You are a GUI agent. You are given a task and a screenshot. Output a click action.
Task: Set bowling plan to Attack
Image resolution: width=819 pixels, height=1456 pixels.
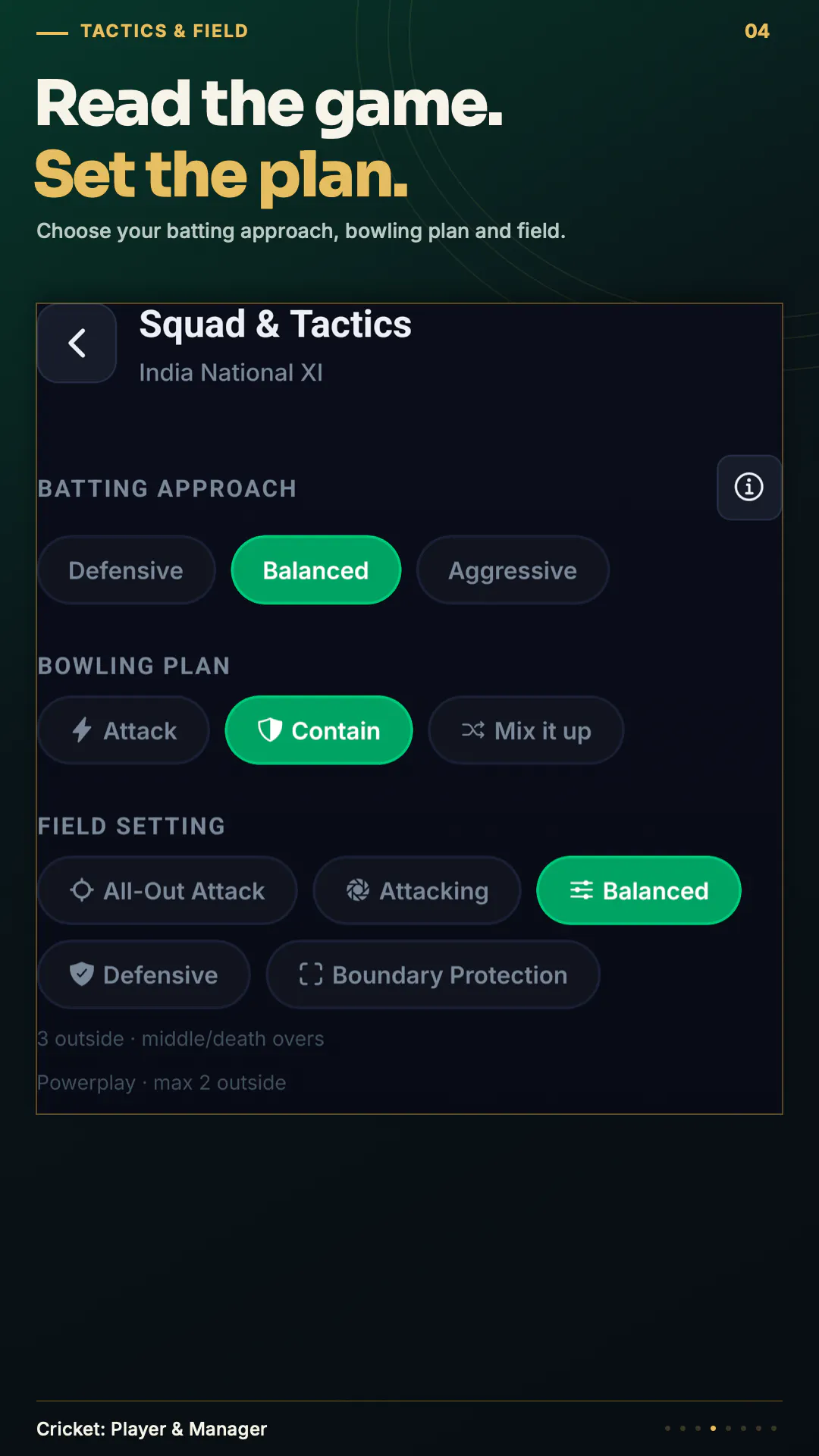pos(124,730)
